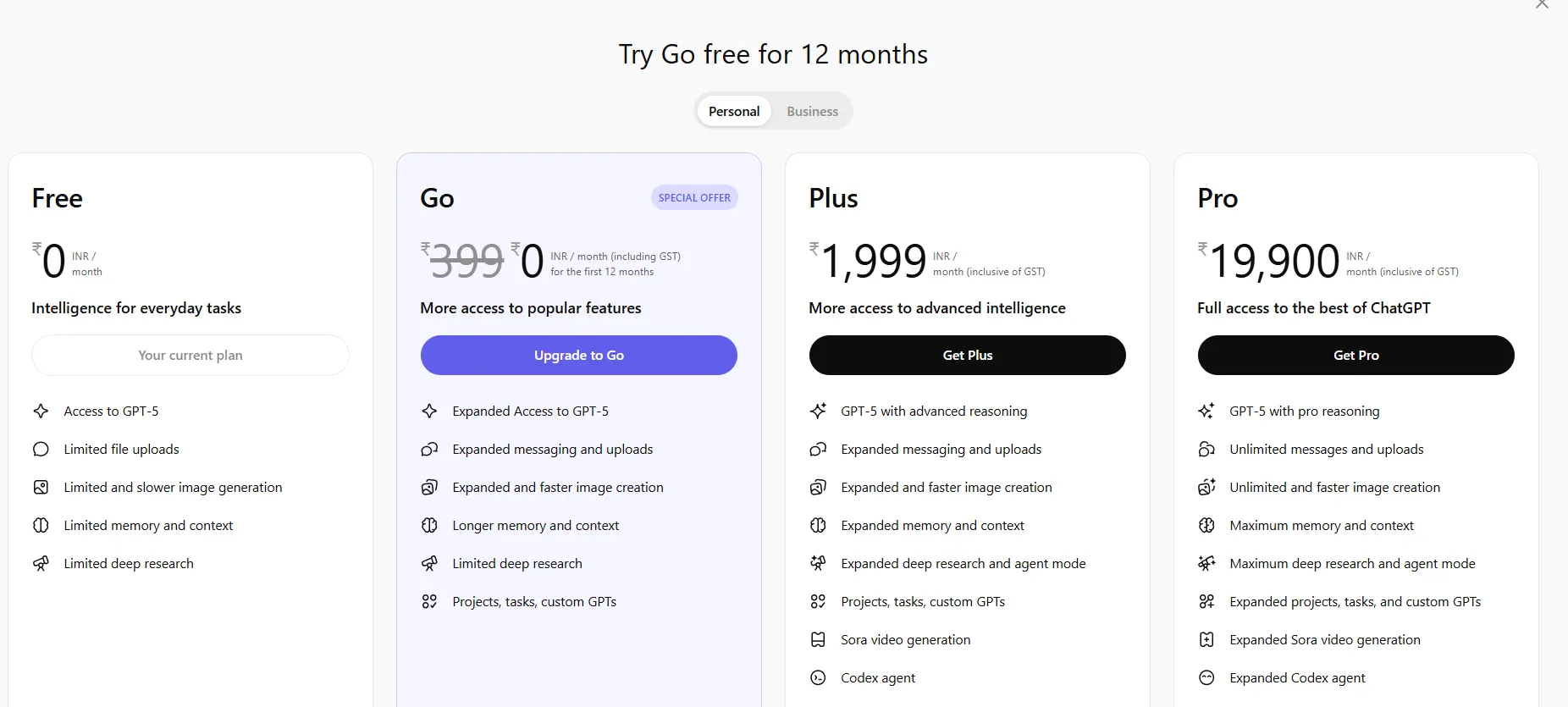Viewport: 1568px width, 707px height.
Task: Click the Sora video generation icon in Plus
Action: [x=818, y=640]
